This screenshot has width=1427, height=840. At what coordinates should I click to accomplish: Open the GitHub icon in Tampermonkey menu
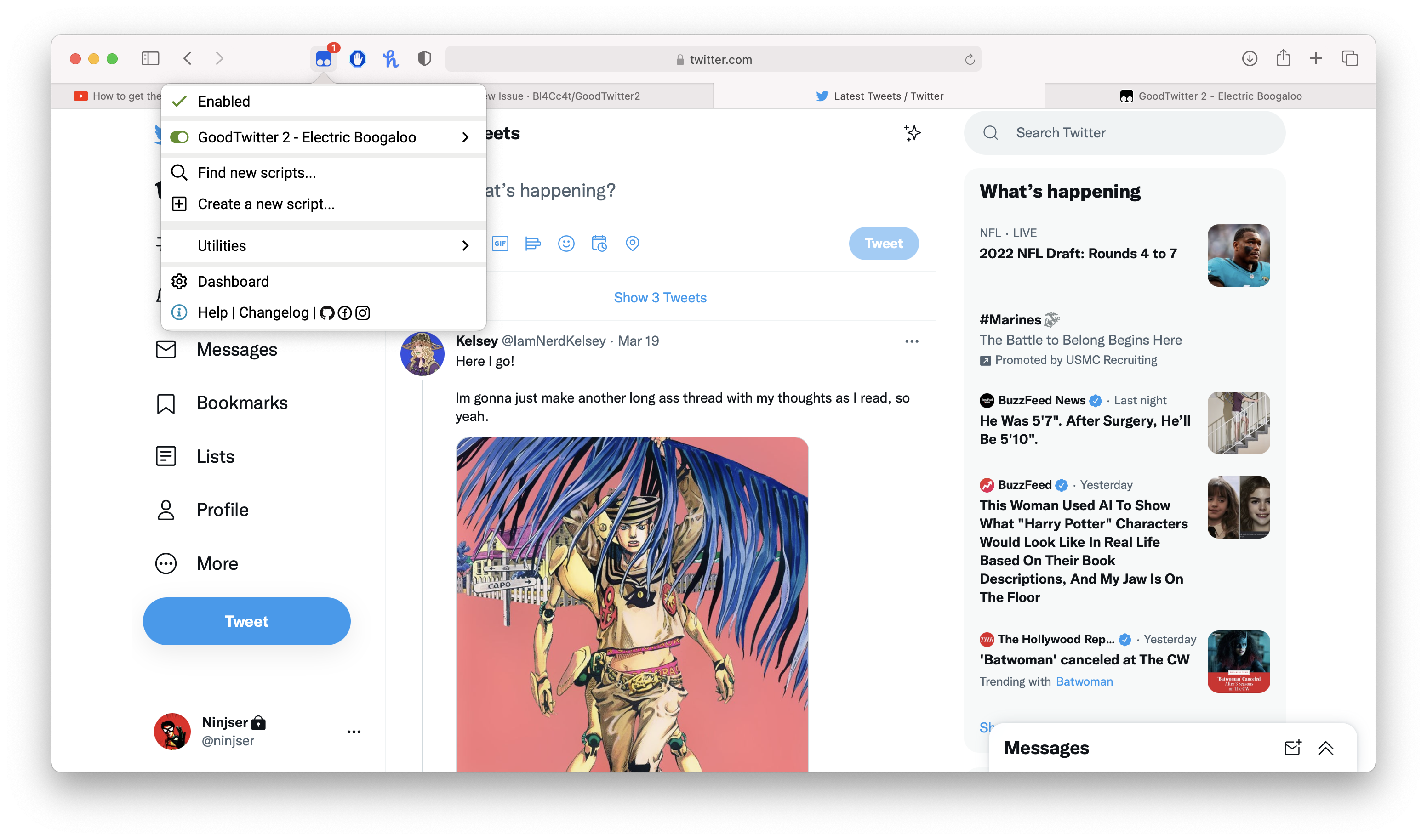click(327, 313)
